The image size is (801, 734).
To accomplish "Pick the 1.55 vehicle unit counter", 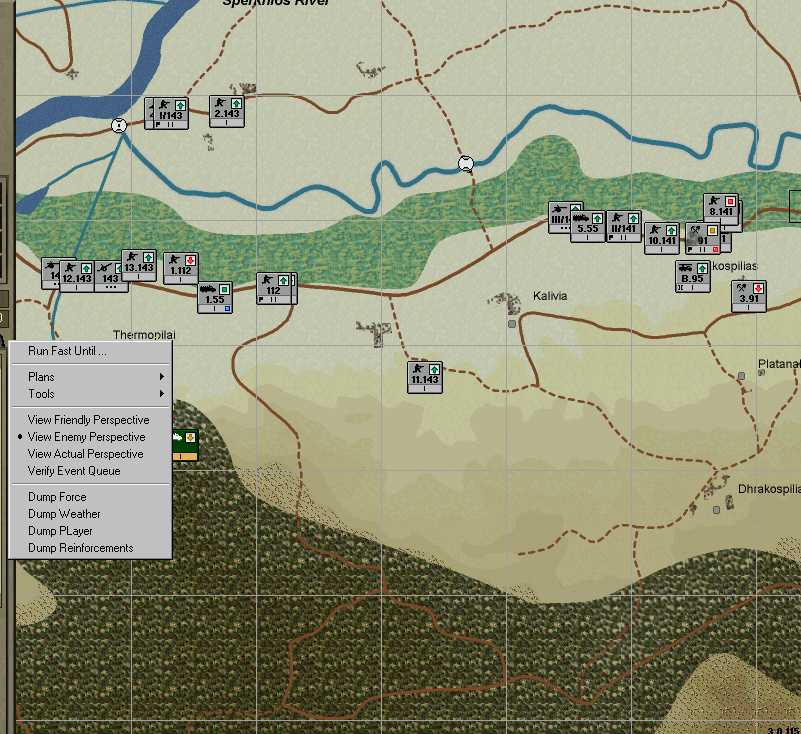I will pyautogui.click(x=215, y=297).
